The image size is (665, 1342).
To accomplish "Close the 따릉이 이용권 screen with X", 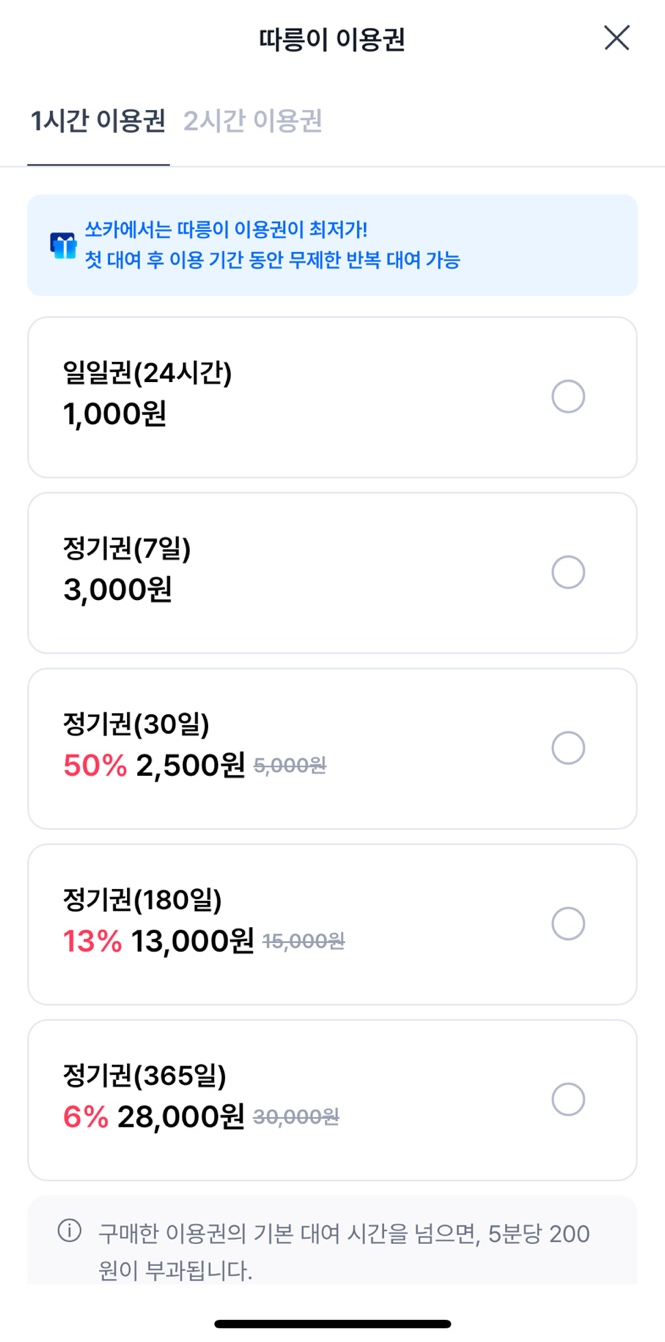I will pos(616,38).
